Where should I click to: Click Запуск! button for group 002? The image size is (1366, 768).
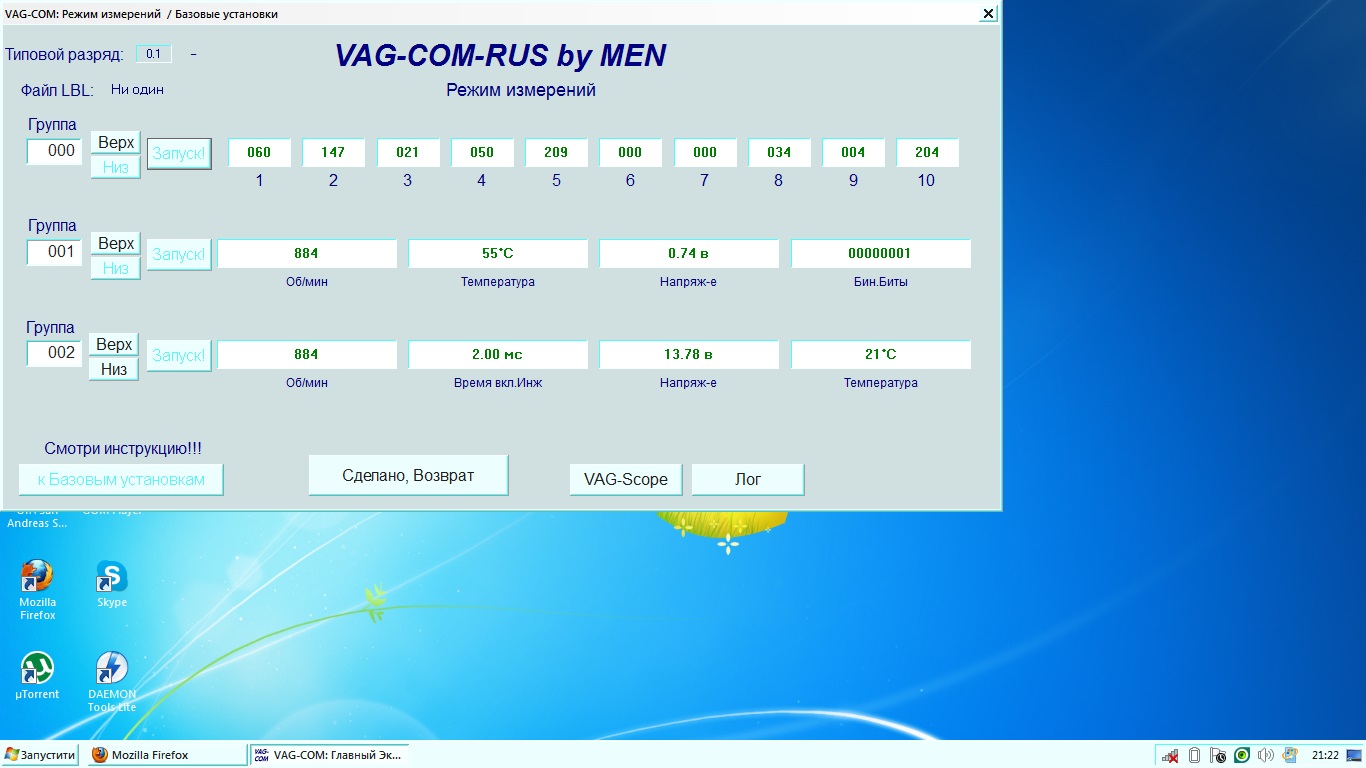point(179,355)
